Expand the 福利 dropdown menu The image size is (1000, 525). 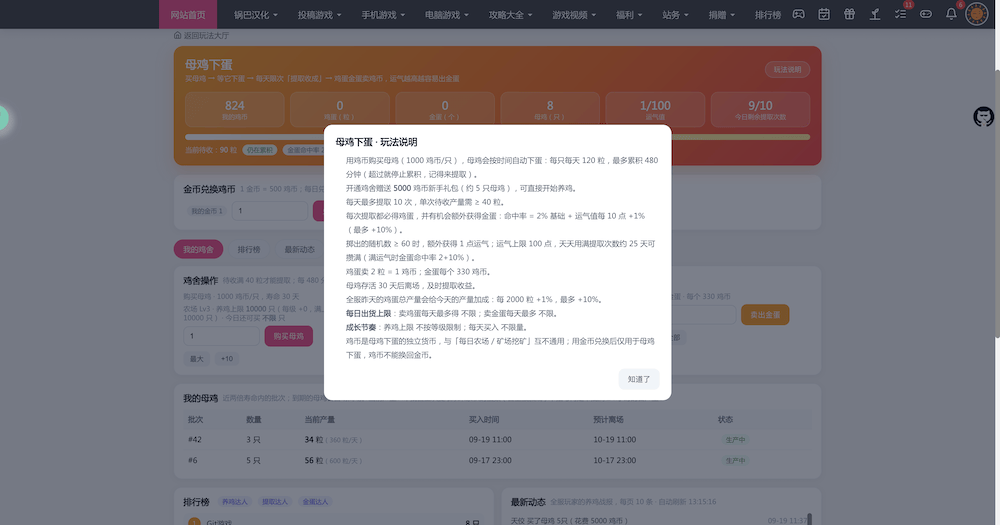[x=629, y=15]
